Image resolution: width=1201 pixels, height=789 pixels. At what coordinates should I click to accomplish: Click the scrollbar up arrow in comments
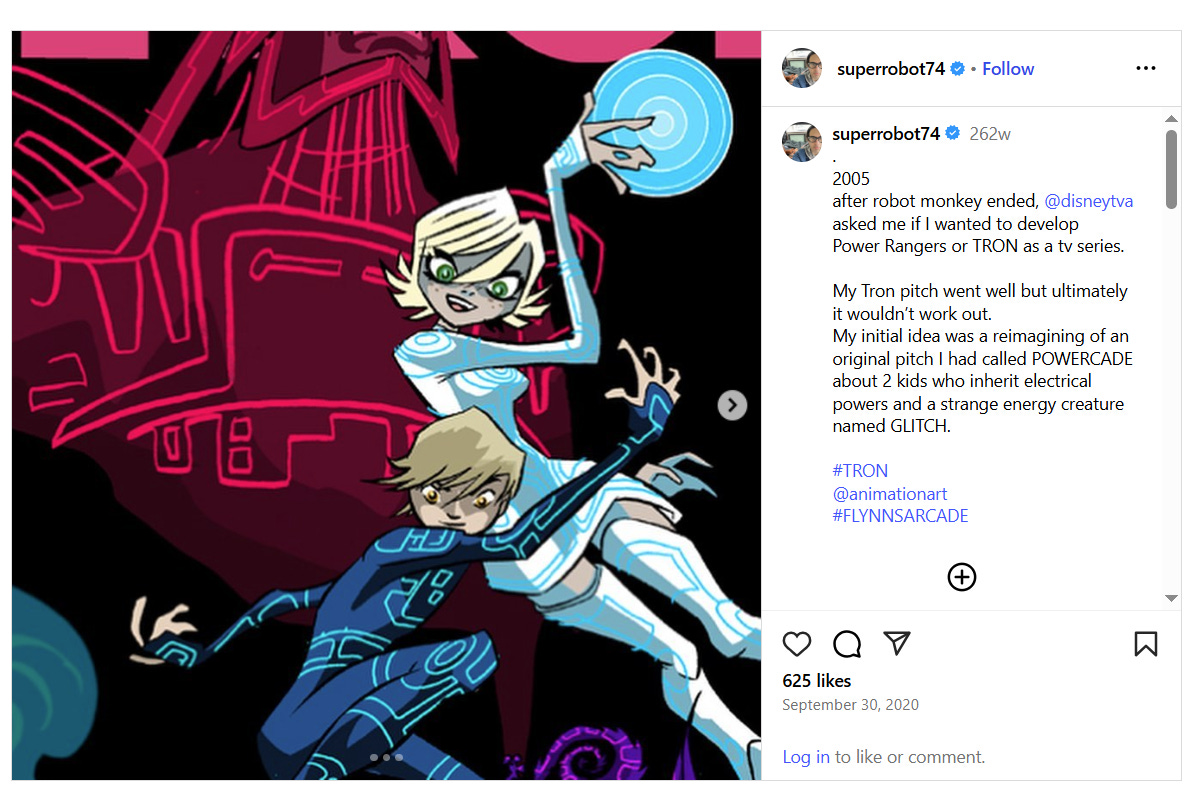click(1171, 119)
